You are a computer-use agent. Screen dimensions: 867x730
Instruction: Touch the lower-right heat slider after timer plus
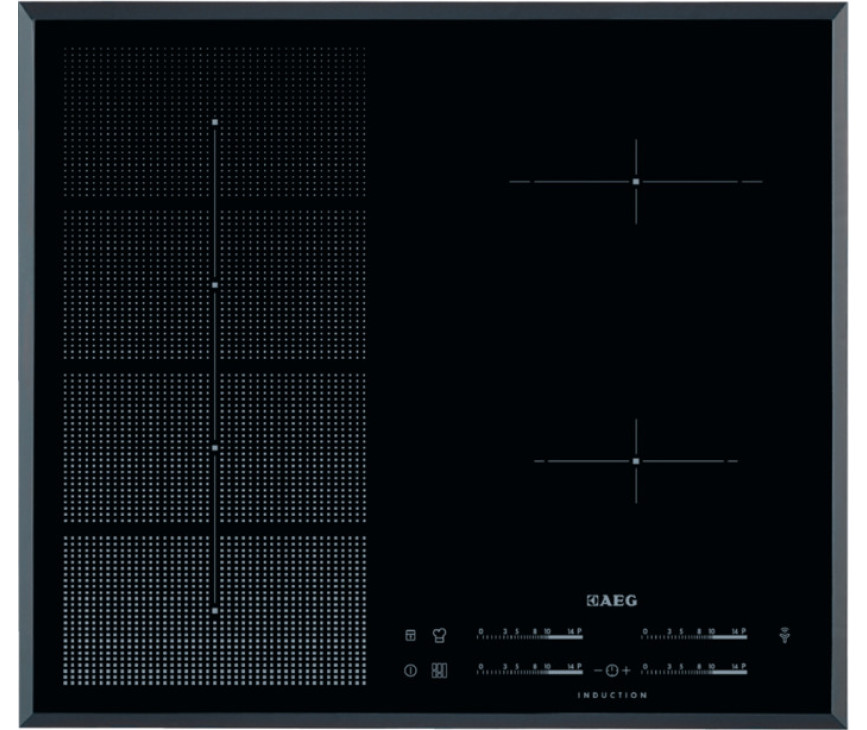pos(694,669)
